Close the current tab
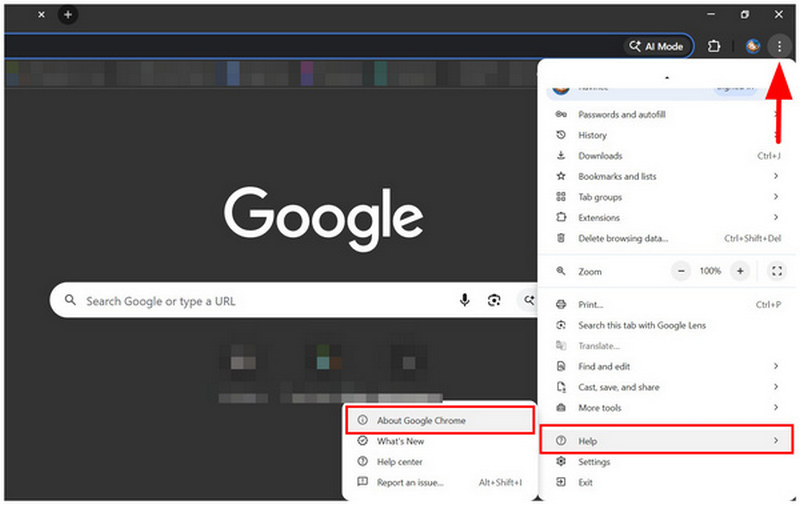This screenshot has height=505, width=800. click(x=41, y=15)
